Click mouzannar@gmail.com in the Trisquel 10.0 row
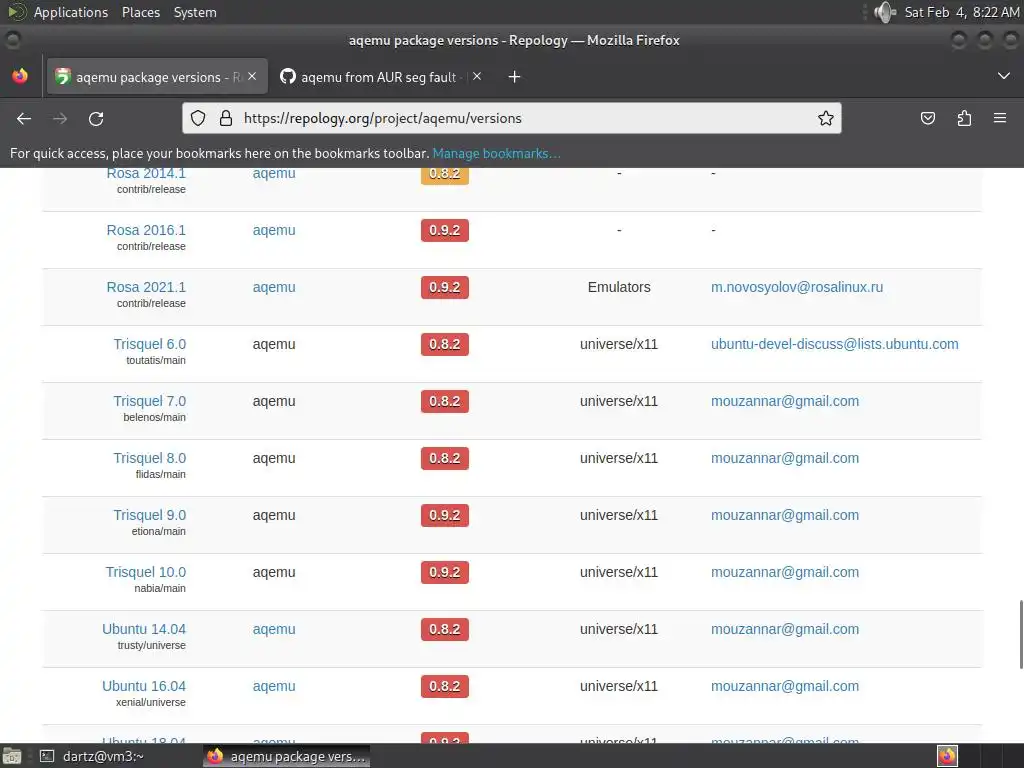Image resolution: width=1024 pixels, height=768 pixels. click(x=785, y=572)
